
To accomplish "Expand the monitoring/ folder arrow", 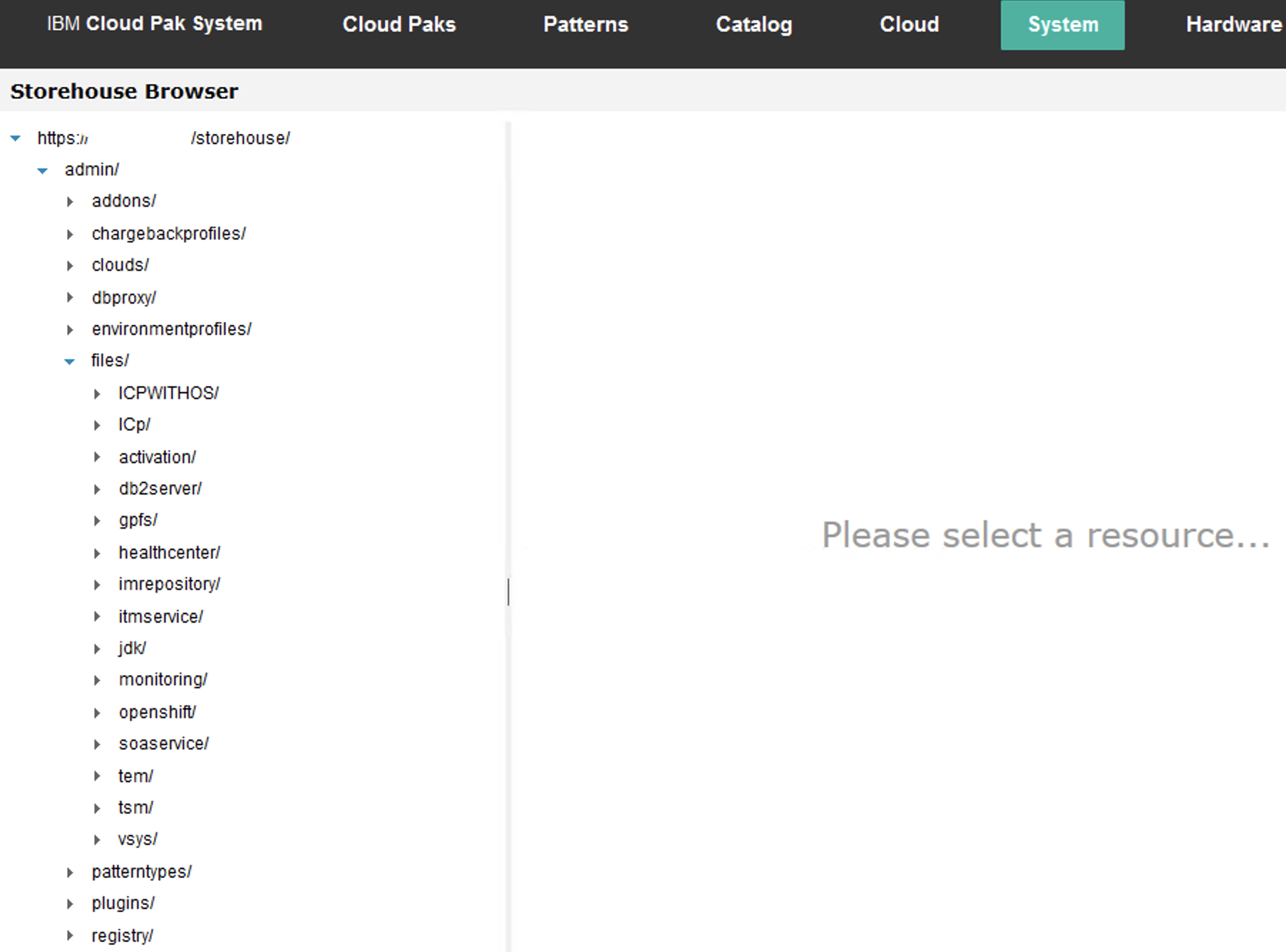I will click(x=97, y=680).
